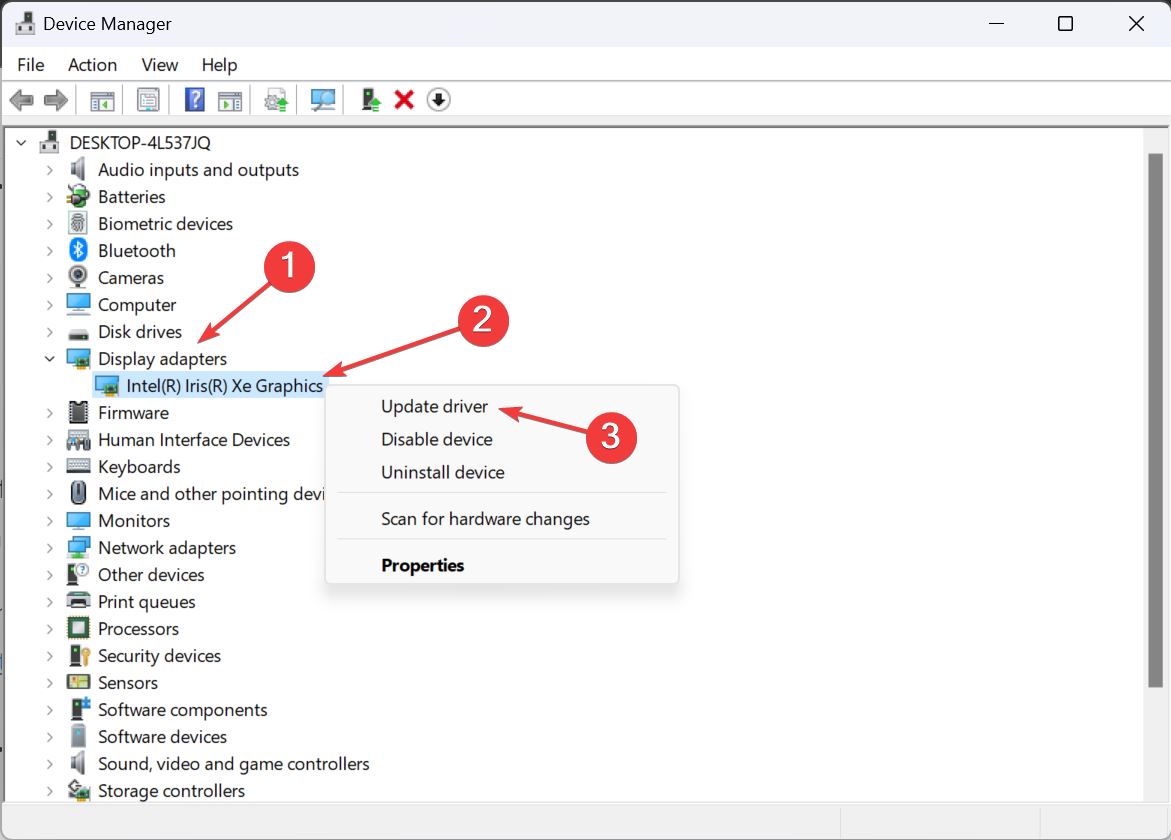1171x840 pixels.
Task: Open the Action menu
Action: point(92,65)
